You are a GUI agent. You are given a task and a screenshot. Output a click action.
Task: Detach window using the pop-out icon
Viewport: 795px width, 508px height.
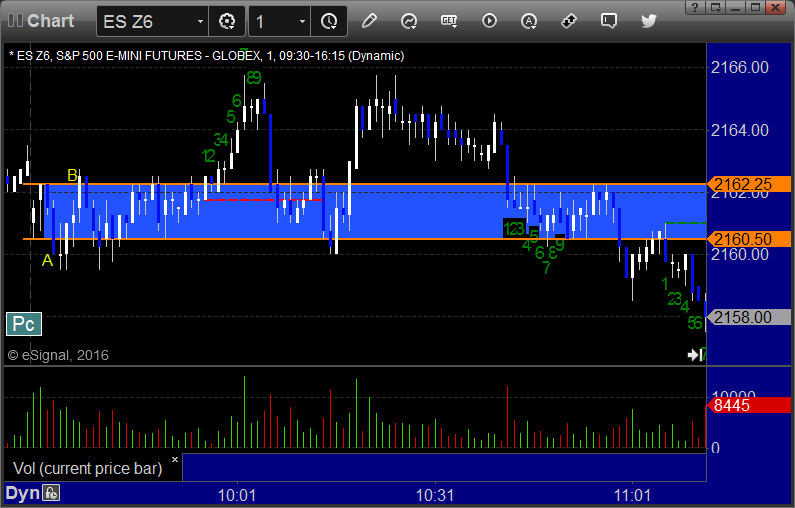(x=715, y=7)
